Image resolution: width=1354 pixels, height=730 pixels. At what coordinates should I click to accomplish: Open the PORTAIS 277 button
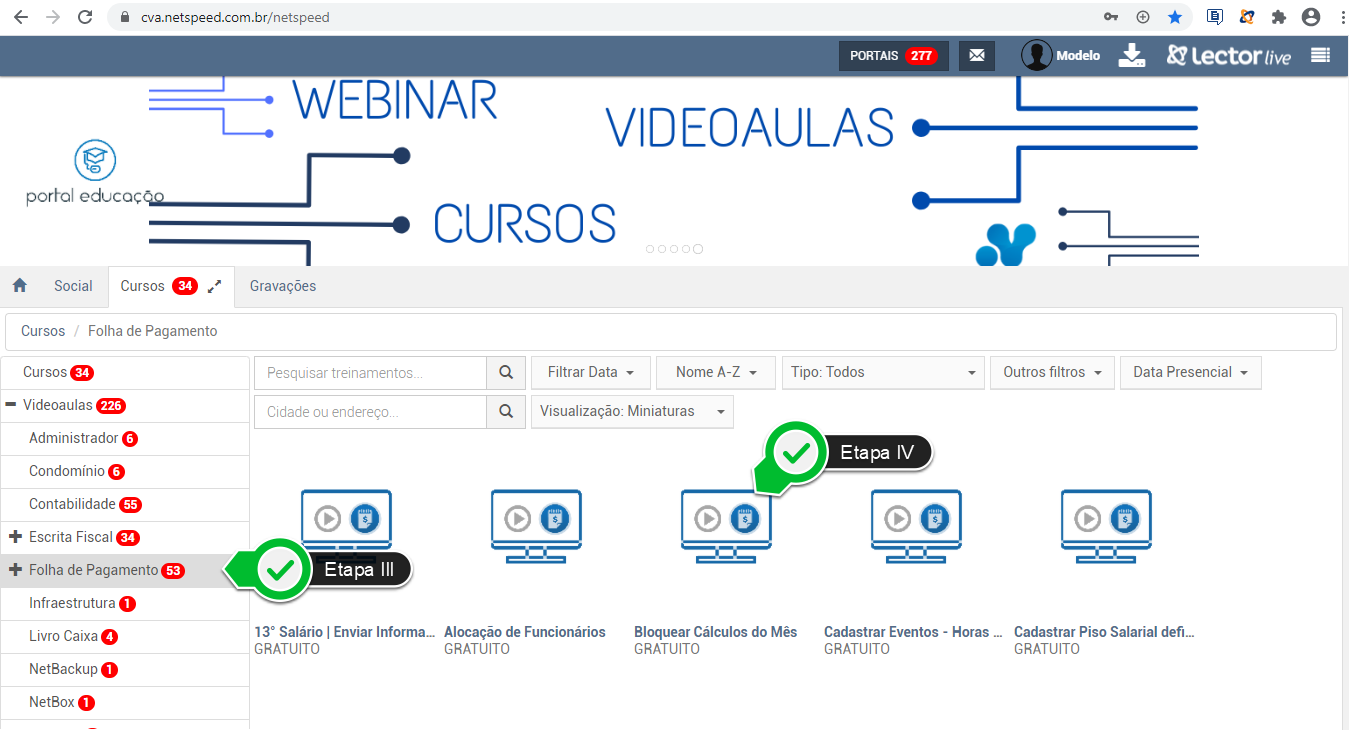click(x=894, y=56)
